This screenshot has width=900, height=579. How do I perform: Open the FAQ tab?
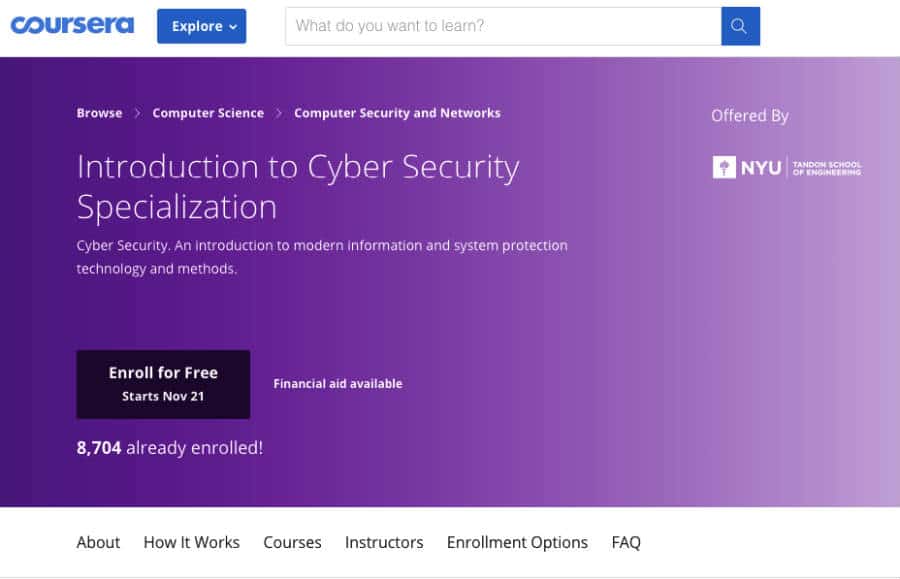click(625, 542)
